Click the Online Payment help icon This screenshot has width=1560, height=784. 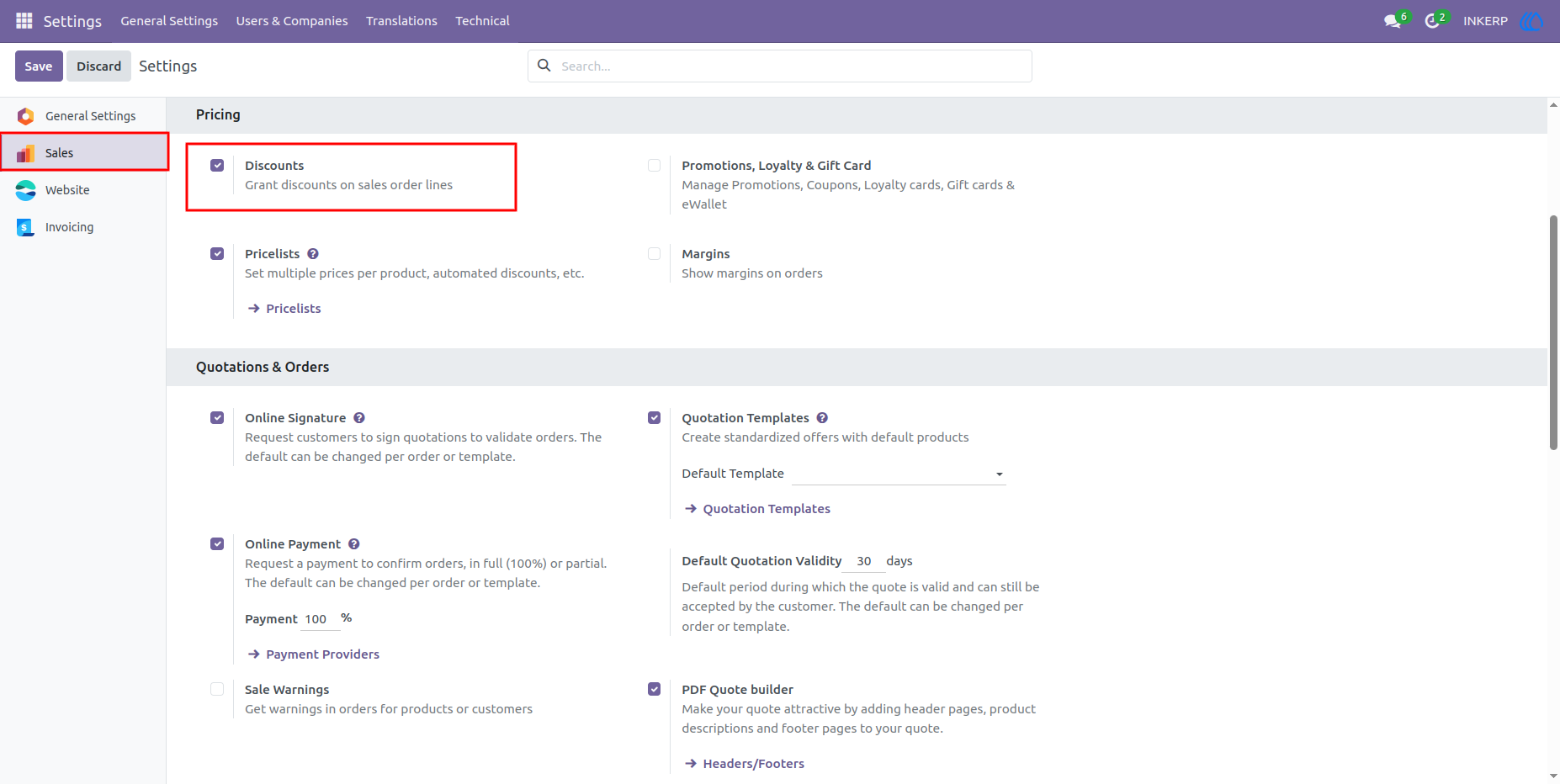point(354,544)
